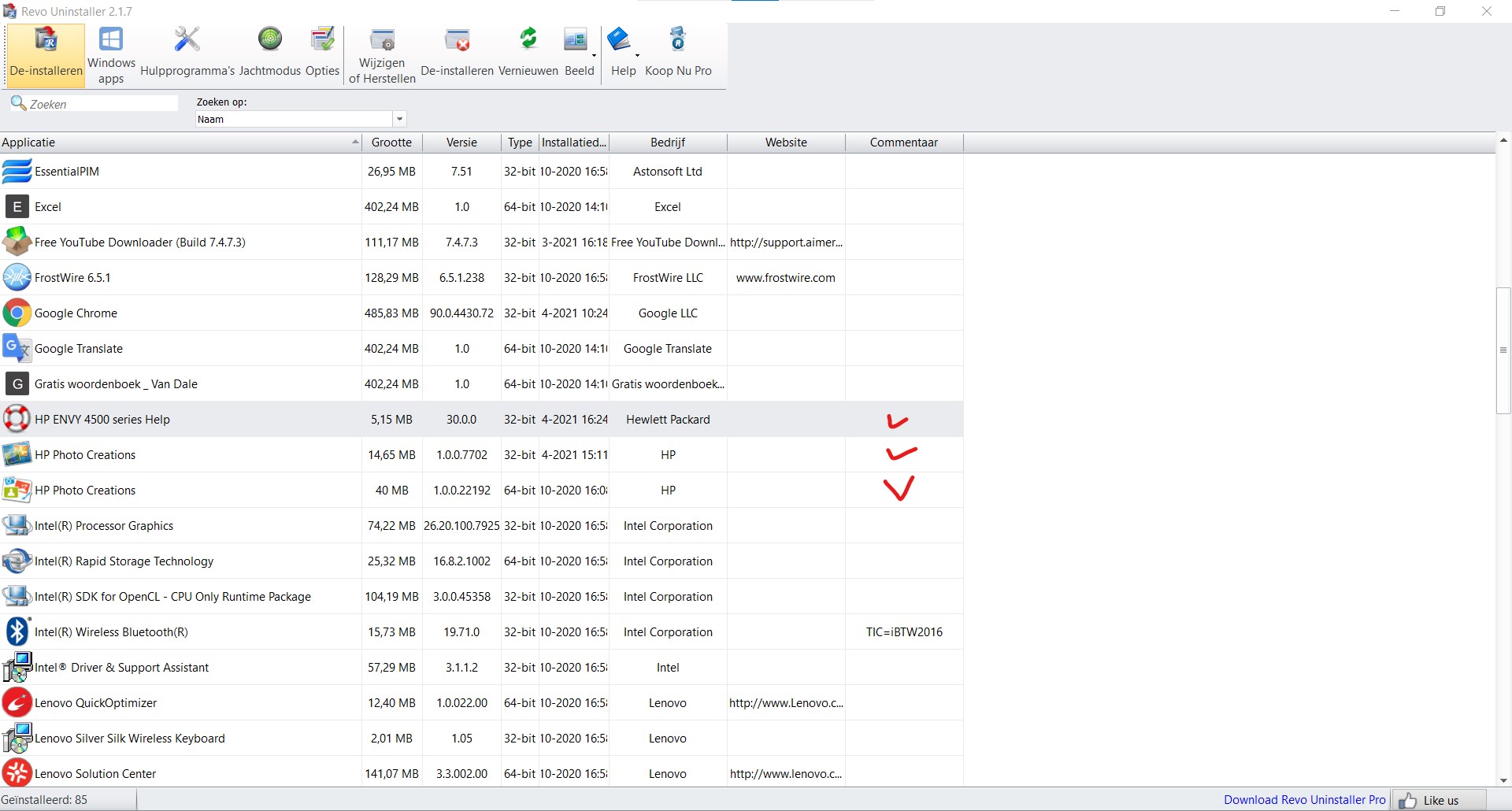
Task: Click Geïnstalleerd: 85 status text
Action: coord(44,799)
